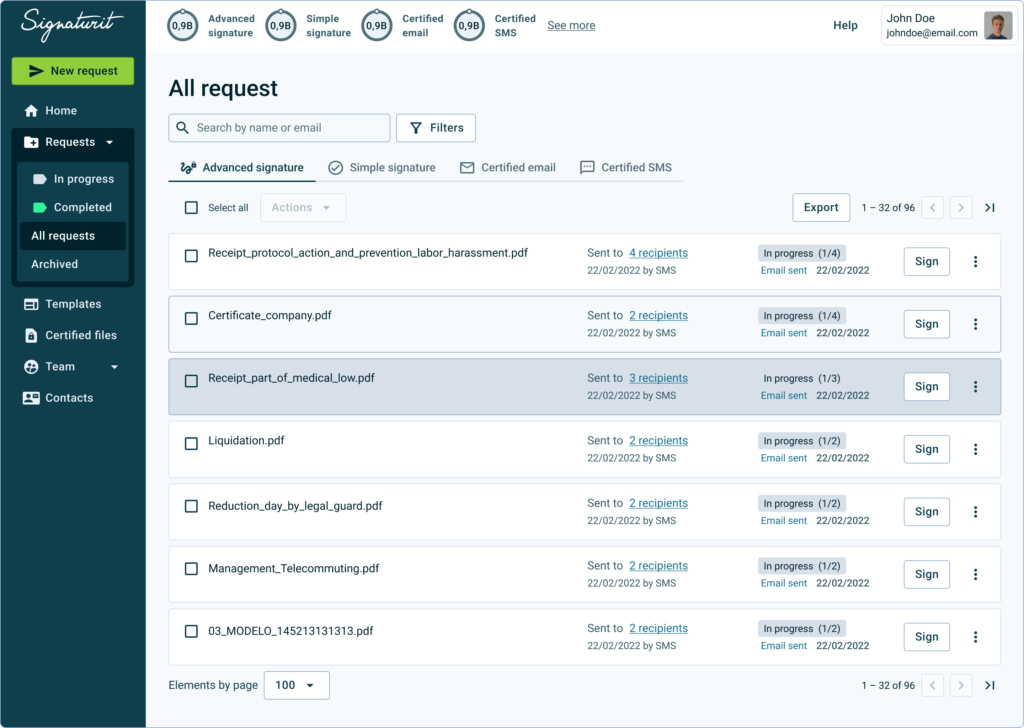Go to next page in top pagination
The height and width of the screenshot is (728, 1024).
coord(960,208)
